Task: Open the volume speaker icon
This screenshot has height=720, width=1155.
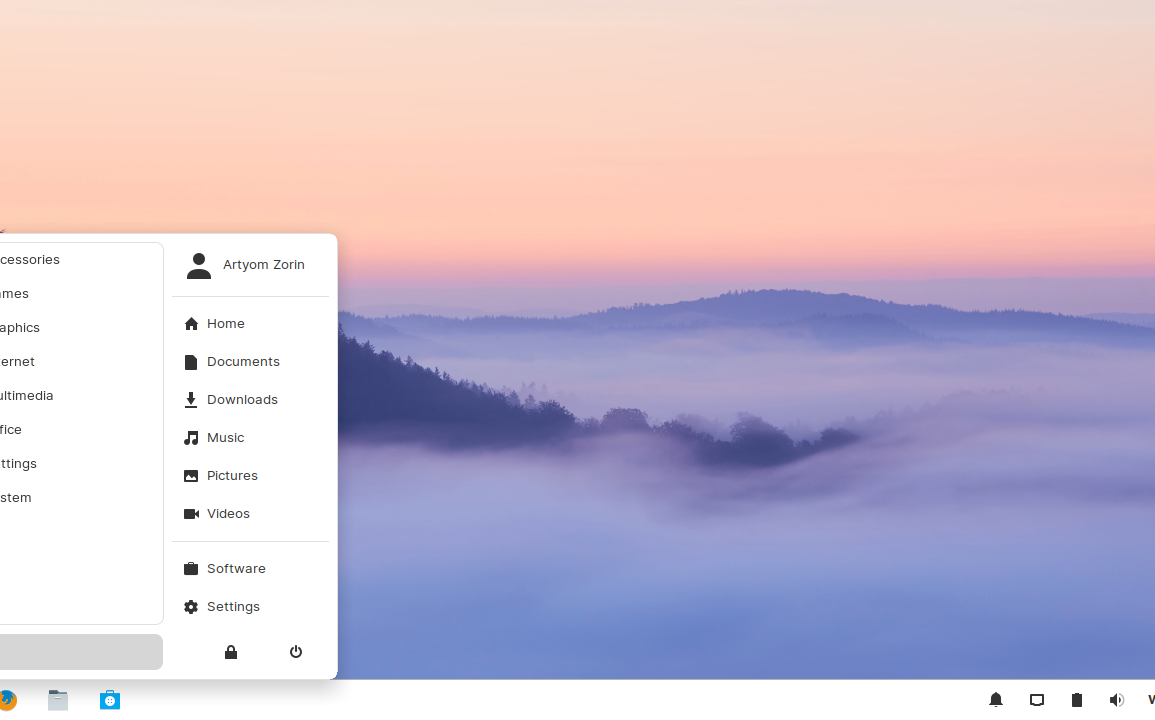Action: click(1117, 700)
